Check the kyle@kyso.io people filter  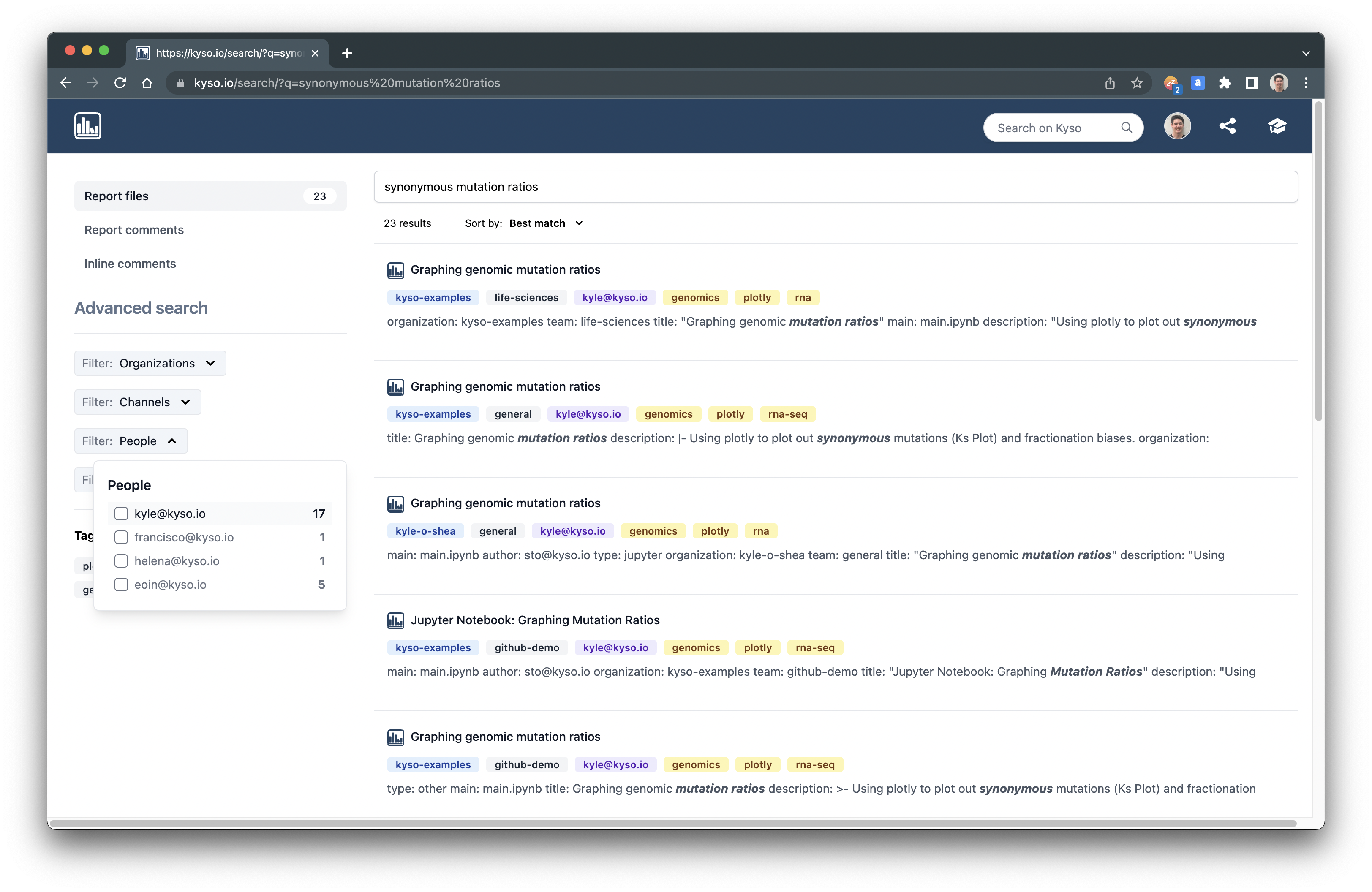[121, 514]
